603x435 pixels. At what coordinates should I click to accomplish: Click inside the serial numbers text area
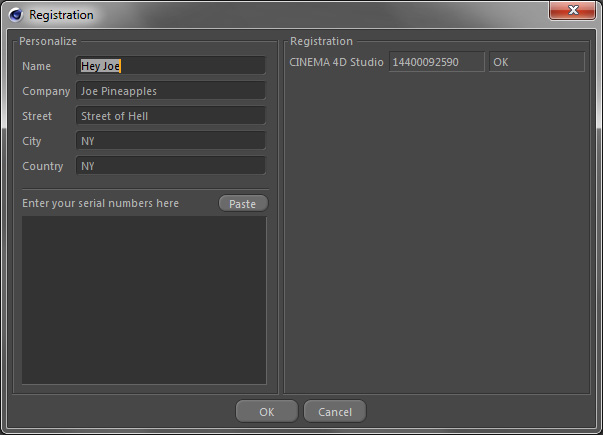[x=144, y=300]
